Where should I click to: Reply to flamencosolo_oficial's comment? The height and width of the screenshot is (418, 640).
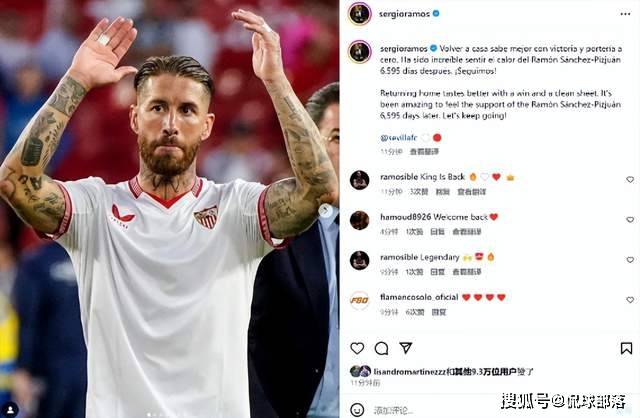(x=439, y=312)
